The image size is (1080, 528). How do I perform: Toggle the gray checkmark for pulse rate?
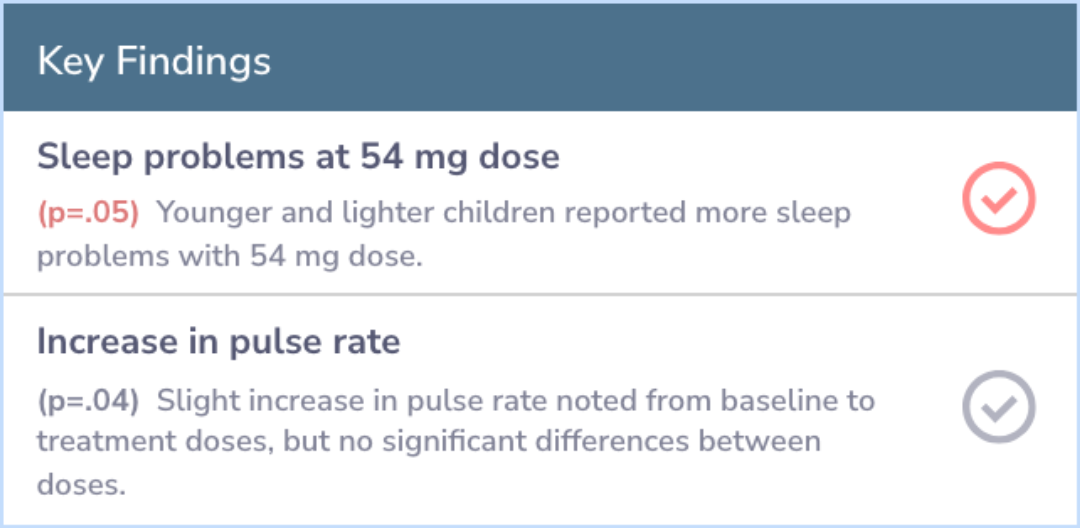[x=998, y=407]
